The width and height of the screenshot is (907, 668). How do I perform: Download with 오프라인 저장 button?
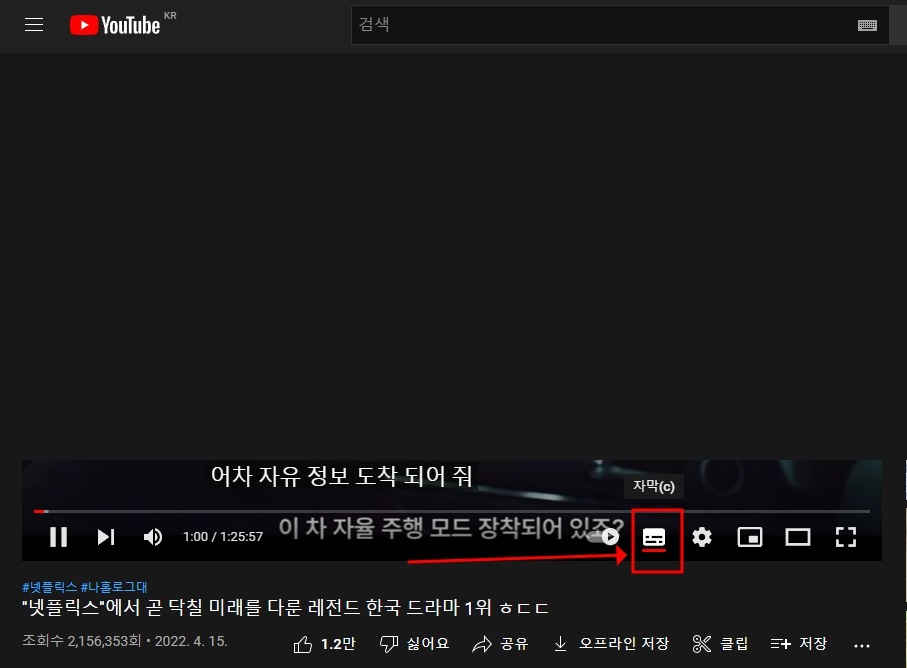(x=611, y=644)
